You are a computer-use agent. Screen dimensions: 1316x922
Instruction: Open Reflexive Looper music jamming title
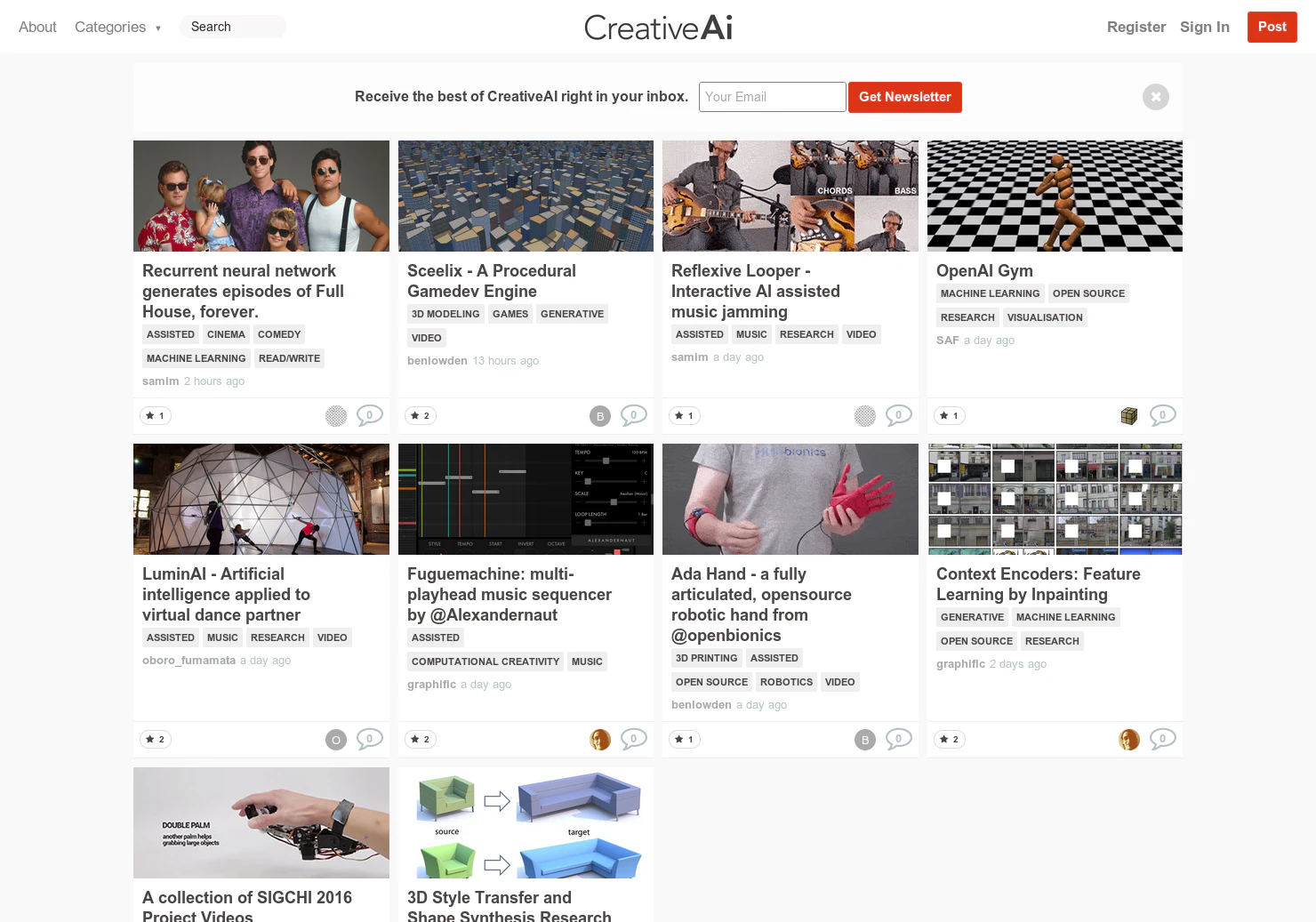756,291
